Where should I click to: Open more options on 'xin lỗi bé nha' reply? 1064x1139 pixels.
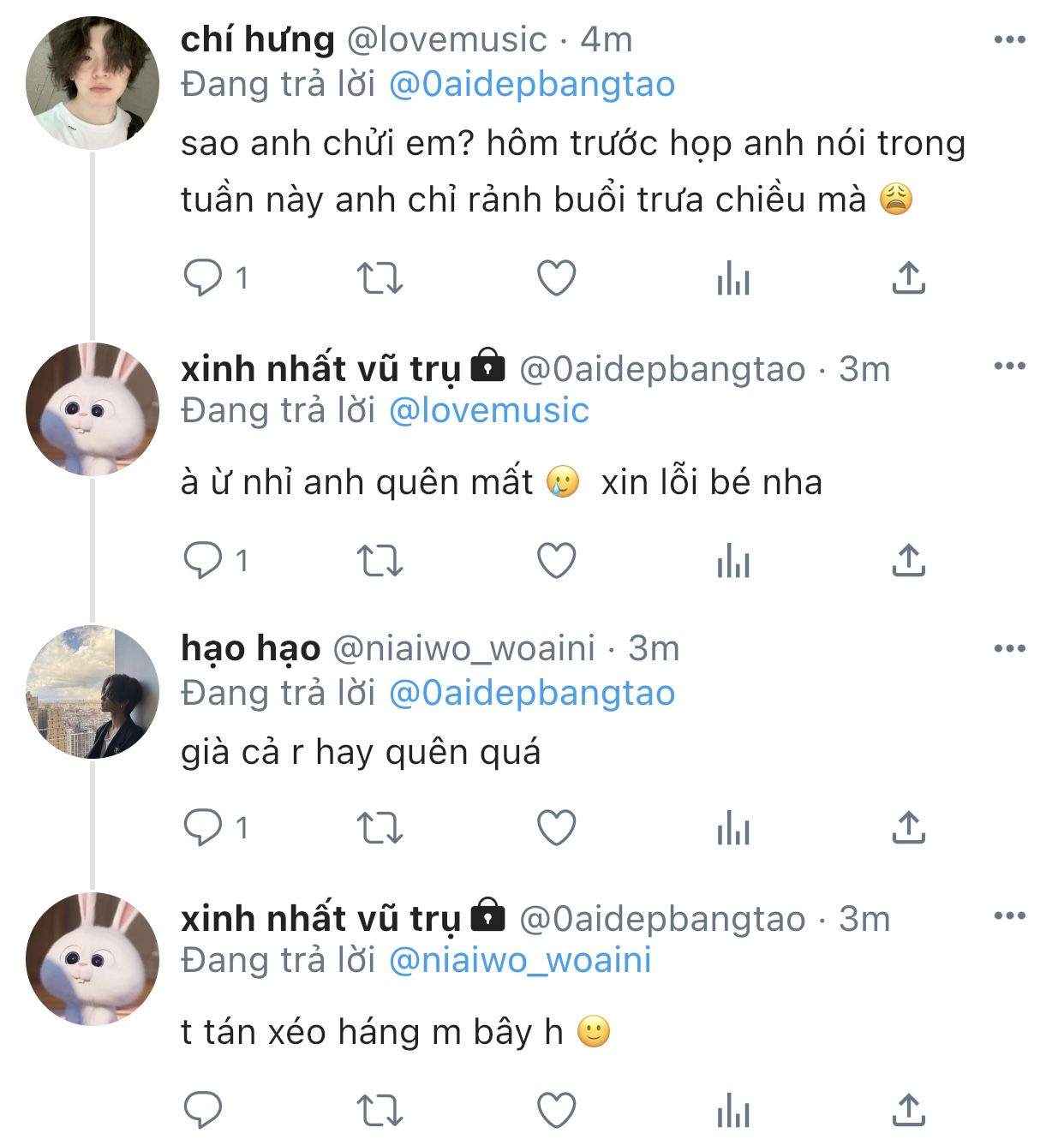pos(1009,367)
